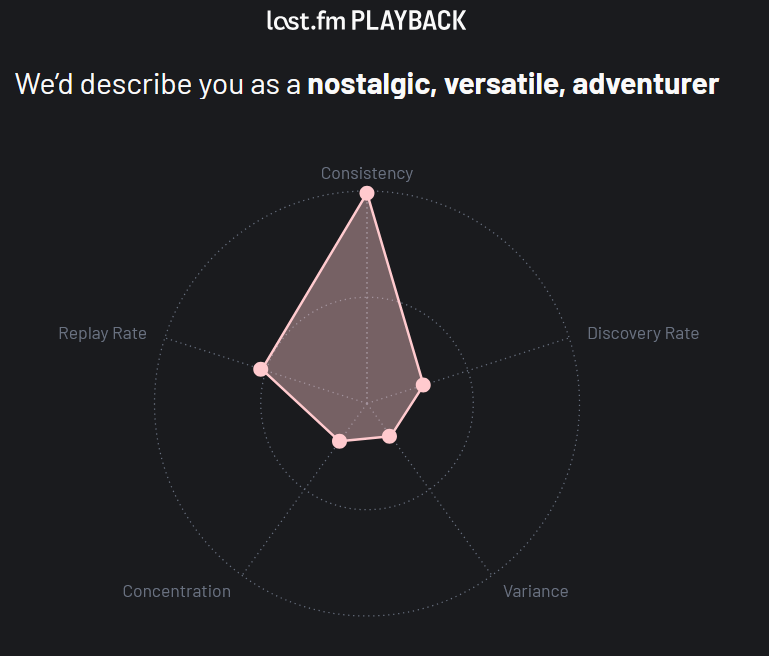Screen dimensions: 769x656
Task: Select the Variance data point marker
Action: (389, 436)
